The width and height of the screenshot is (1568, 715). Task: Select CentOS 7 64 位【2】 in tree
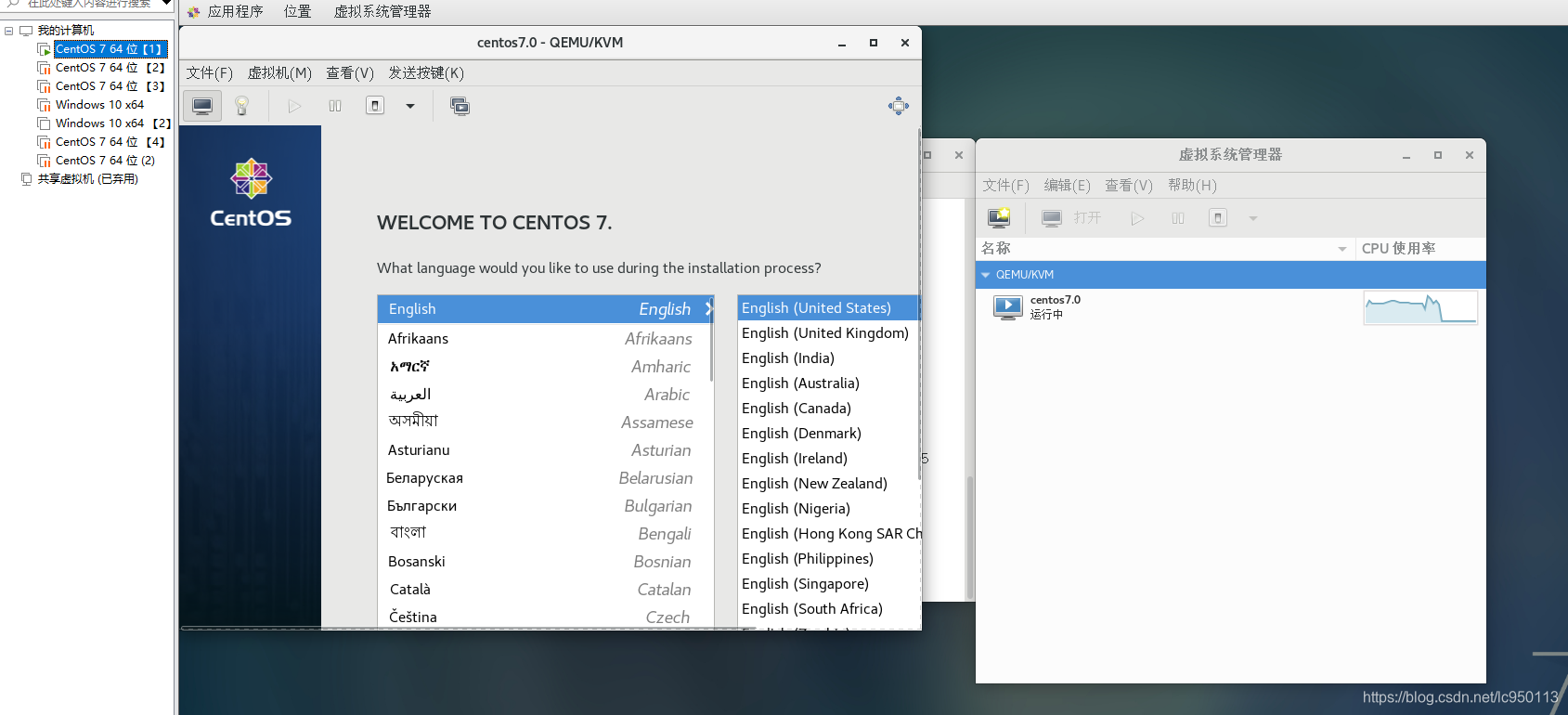[110, 67]
